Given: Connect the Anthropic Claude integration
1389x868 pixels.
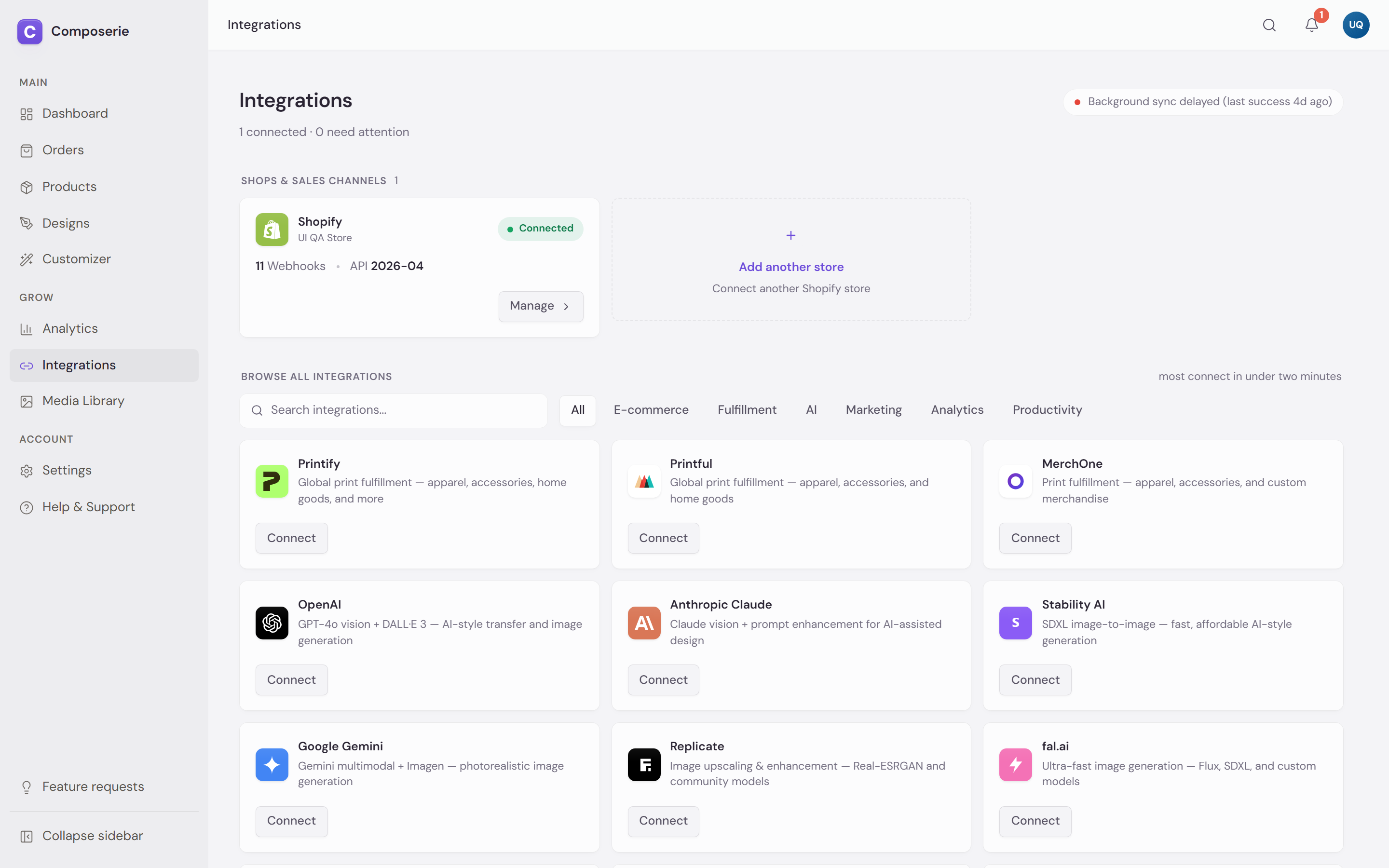Looking at the screenshot, I should [x=664, y=680].
